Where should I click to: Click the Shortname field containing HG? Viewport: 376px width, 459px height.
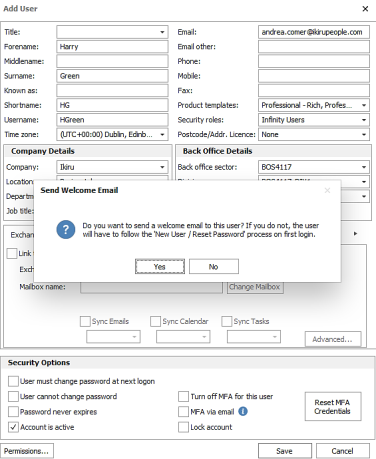coord(112,105)
